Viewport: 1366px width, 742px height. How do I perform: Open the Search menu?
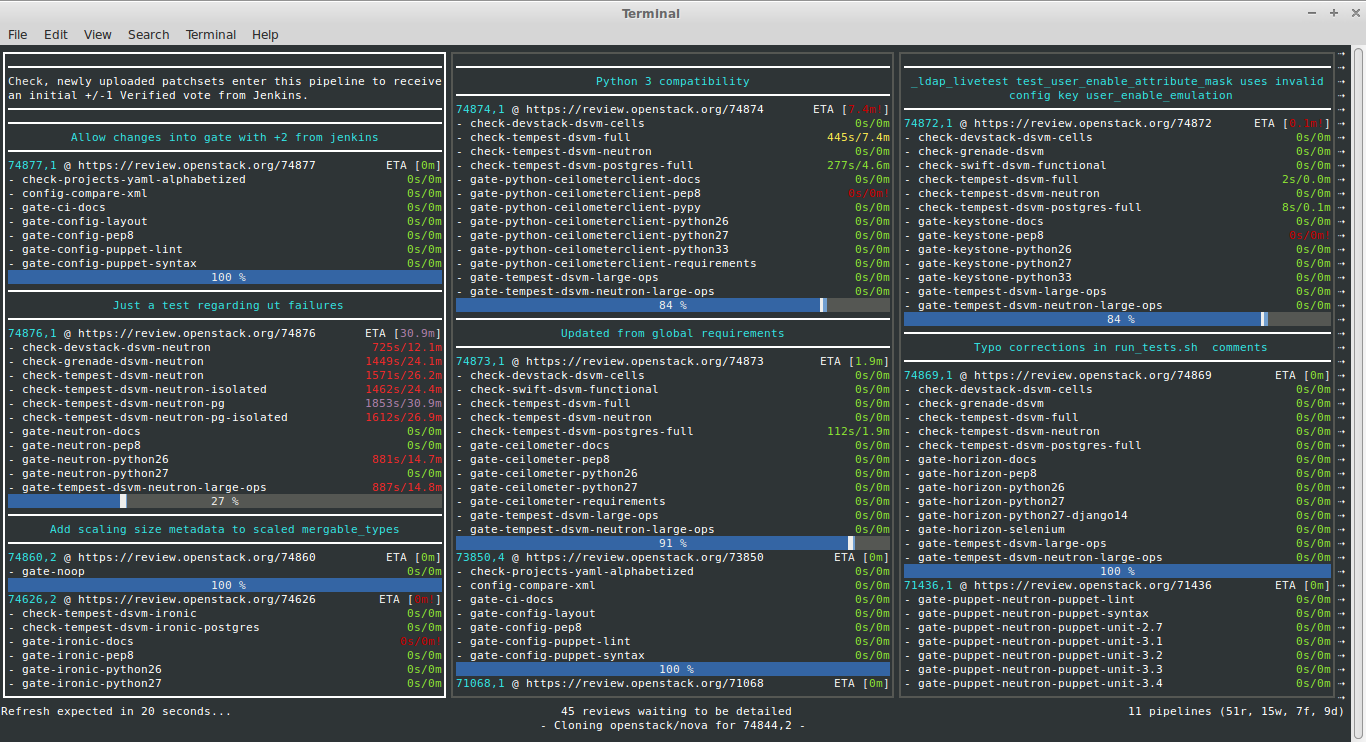tap(148, 34)
